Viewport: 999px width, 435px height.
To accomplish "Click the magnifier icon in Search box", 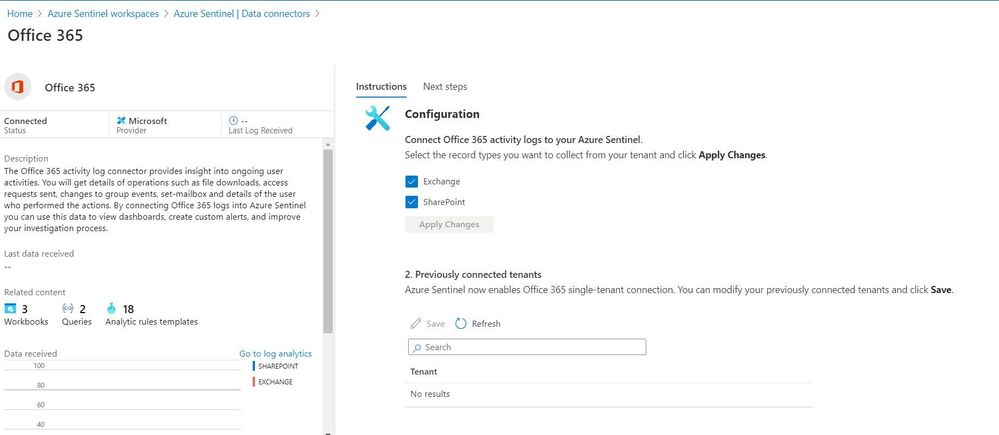I will click(x=417, y=348).
